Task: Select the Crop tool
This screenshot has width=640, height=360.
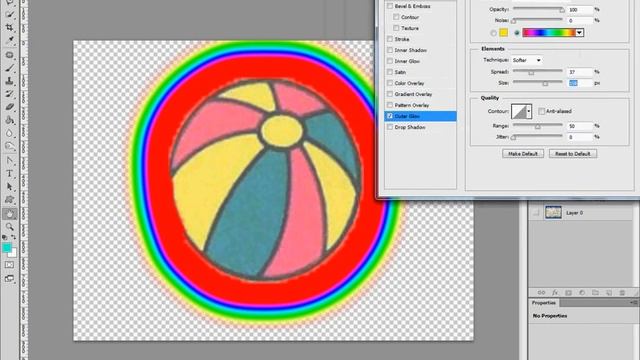Action: point(10,27)
